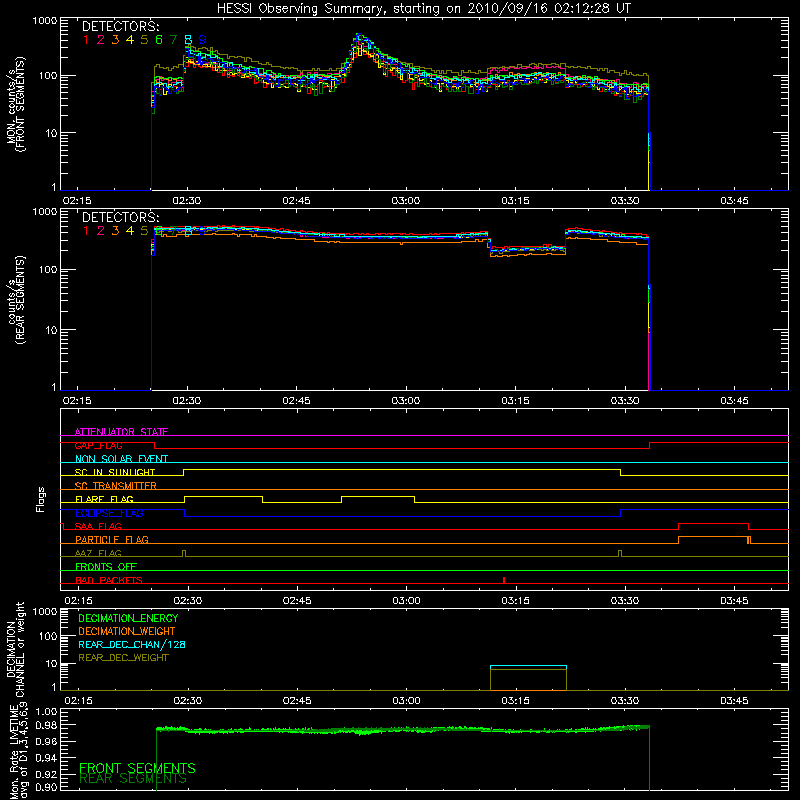Click DETECTORS: label in the front segments plot
Image resolution: width=800 pixels, height=800 pixels.
coord(120,27)
